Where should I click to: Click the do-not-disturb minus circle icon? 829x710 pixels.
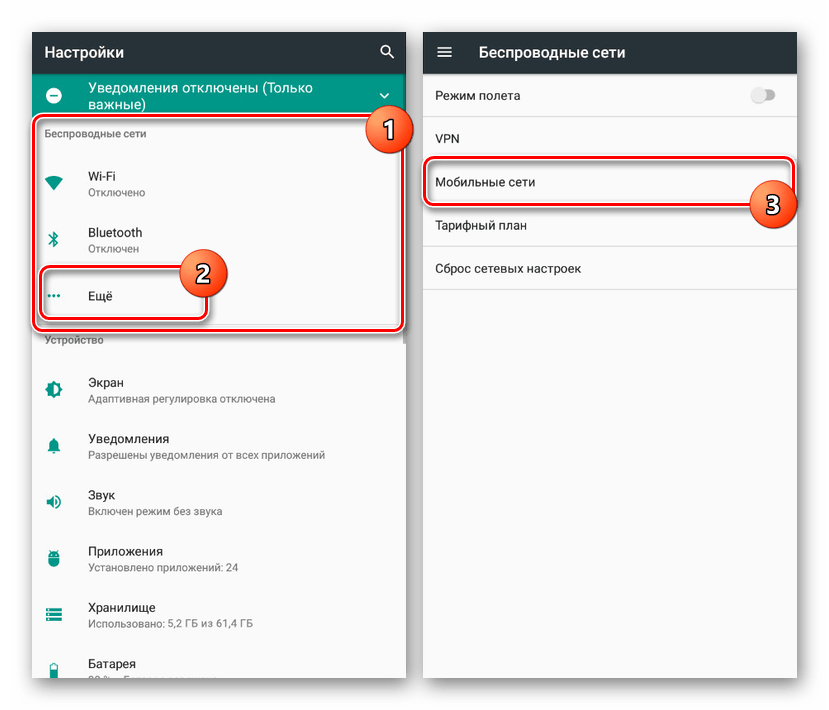pos(54,96)
